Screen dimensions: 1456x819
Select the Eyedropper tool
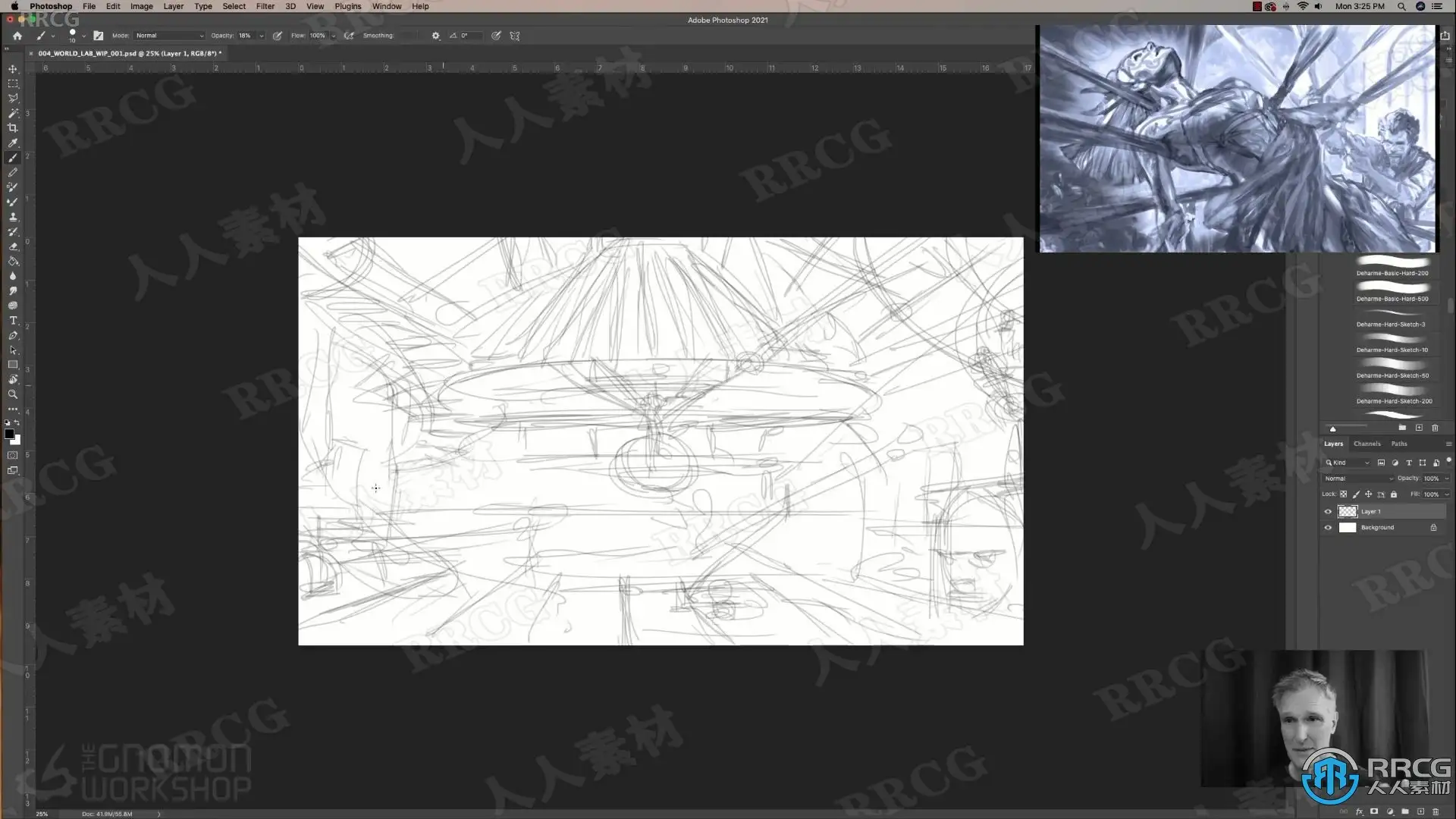[13, 143]
